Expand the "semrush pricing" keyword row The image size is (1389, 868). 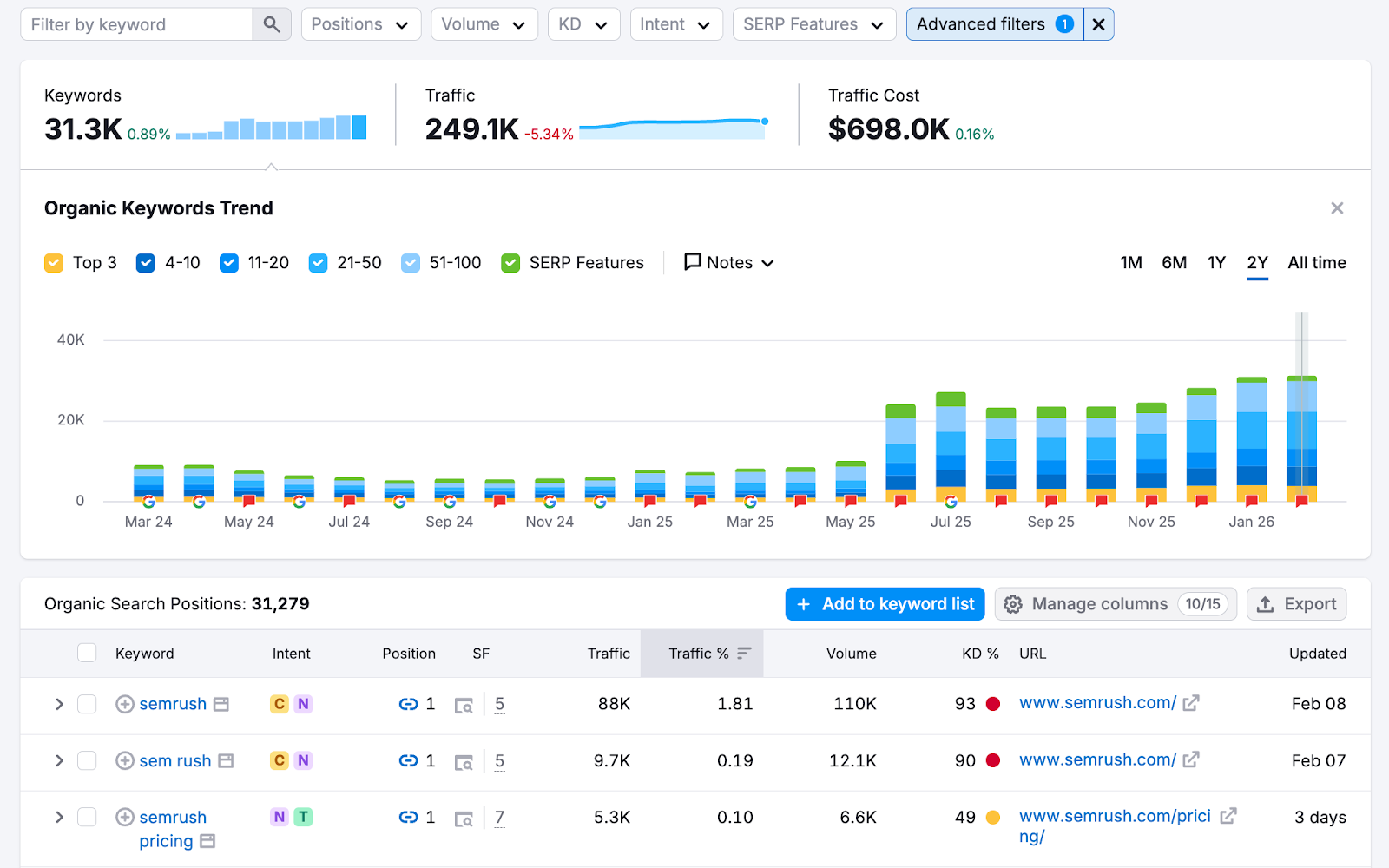59,817
